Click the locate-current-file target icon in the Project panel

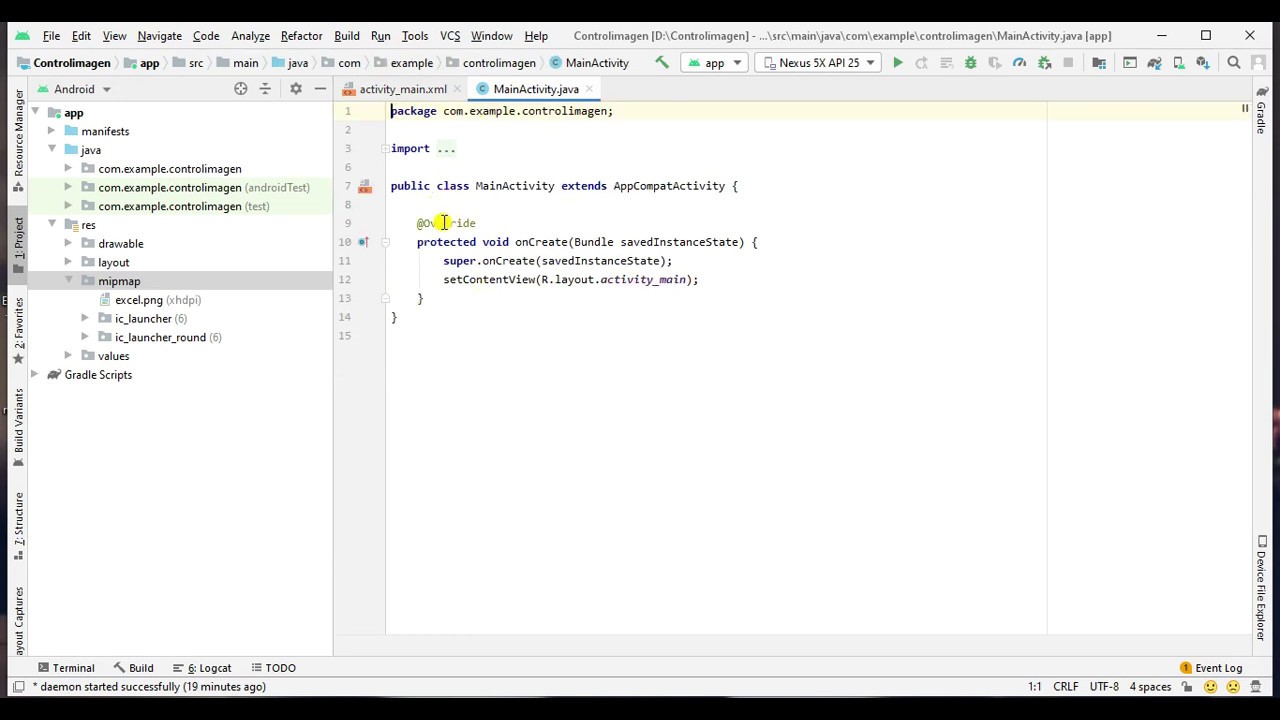241,89
